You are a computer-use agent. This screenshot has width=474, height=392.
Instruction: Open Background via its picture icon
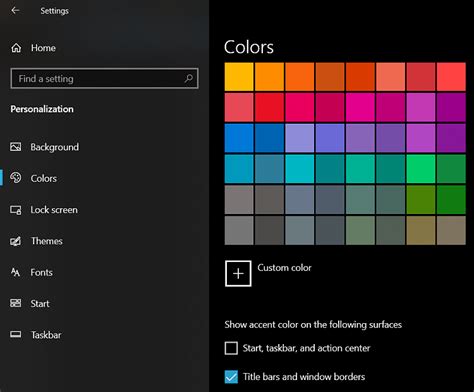point(16,147)
